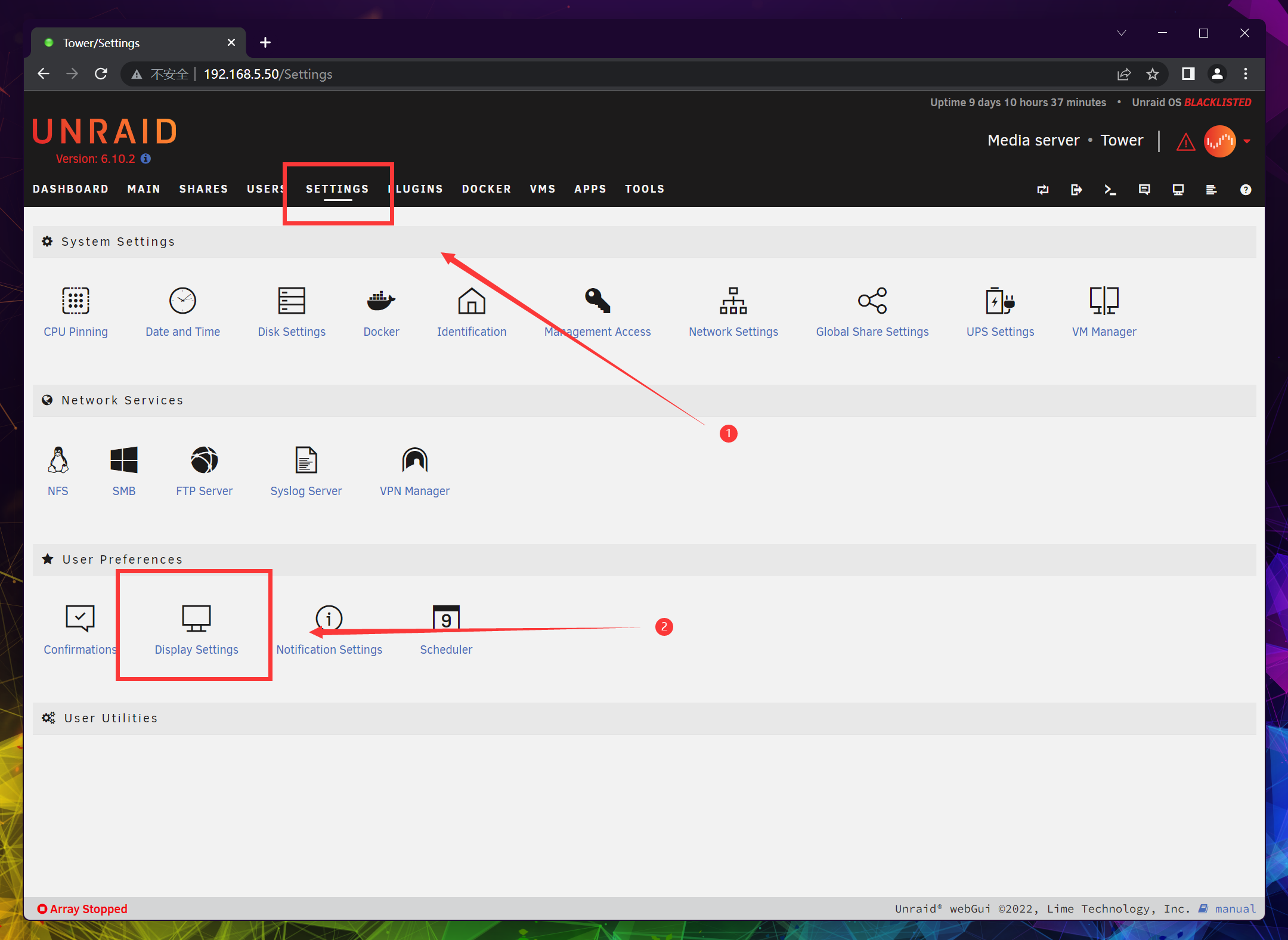Open the manual link in the footer

tap(1235, 908)
